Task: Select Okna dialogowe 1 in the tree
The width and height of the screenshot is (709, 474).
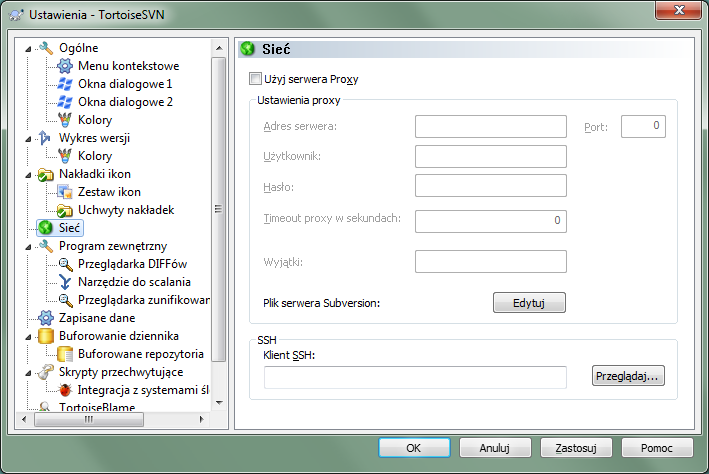Action: [125, 84]
